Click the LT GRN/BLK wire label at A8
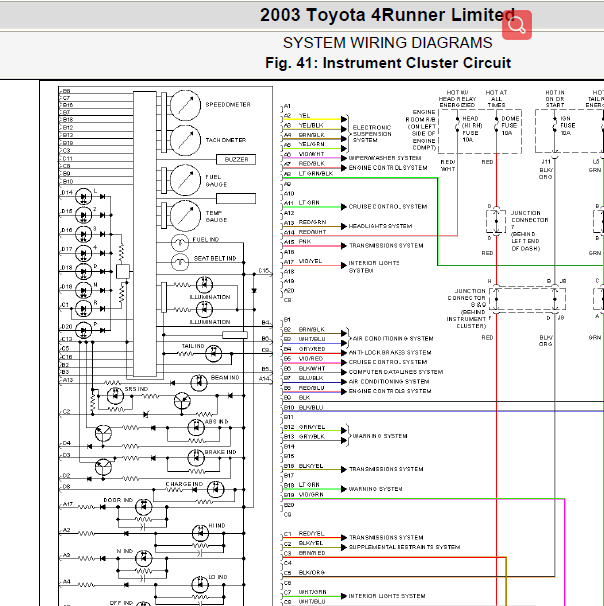 tap(316, 174)
